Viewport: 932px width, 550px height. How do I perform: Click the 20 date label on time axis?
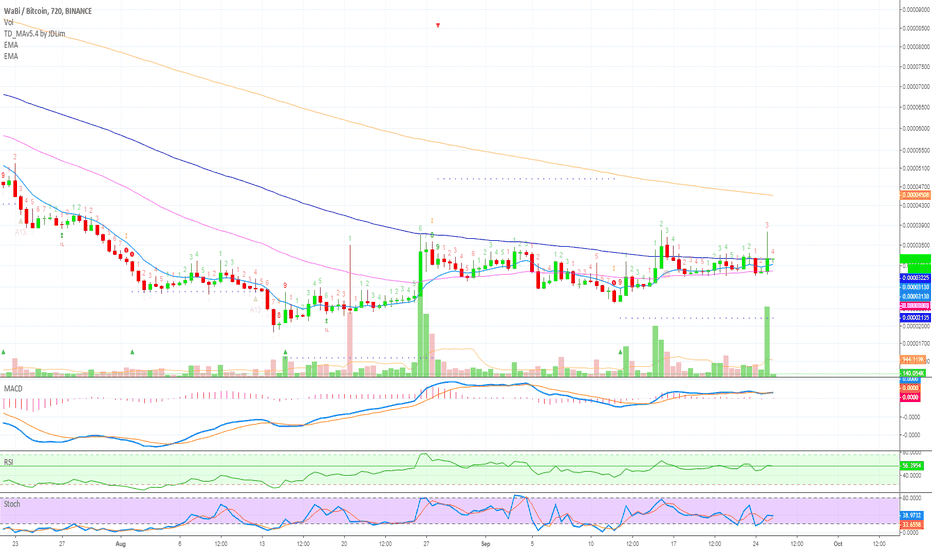click(x=344, y=543)
